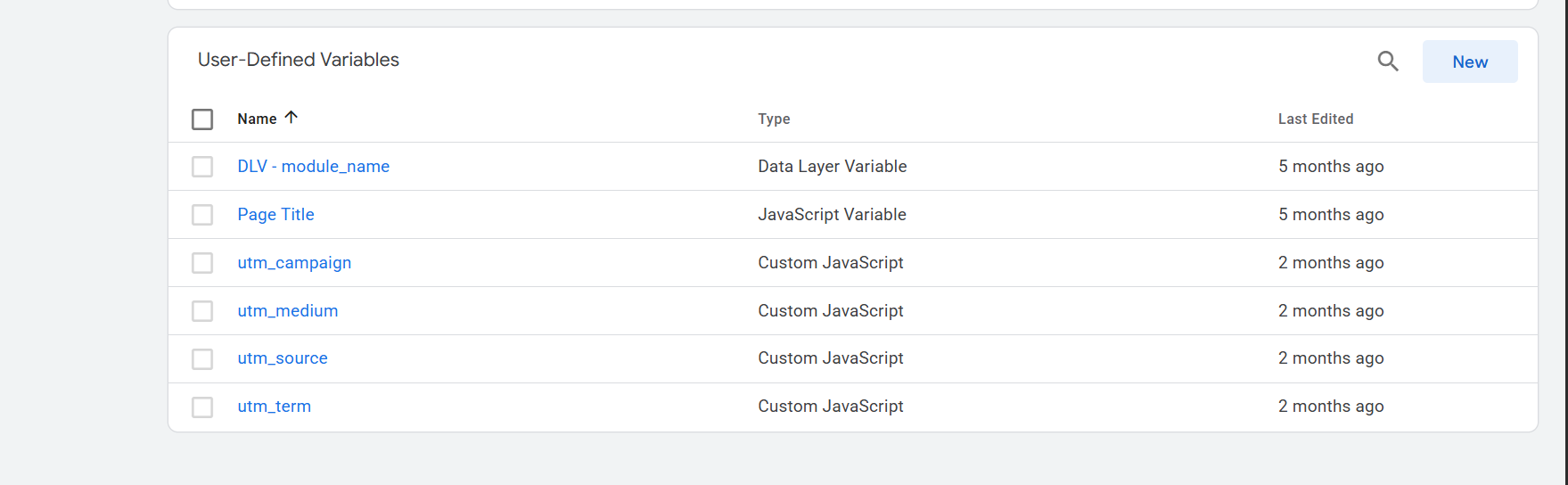
Task: Tick the utm_source row checkbox
Action: click(202, 358)
